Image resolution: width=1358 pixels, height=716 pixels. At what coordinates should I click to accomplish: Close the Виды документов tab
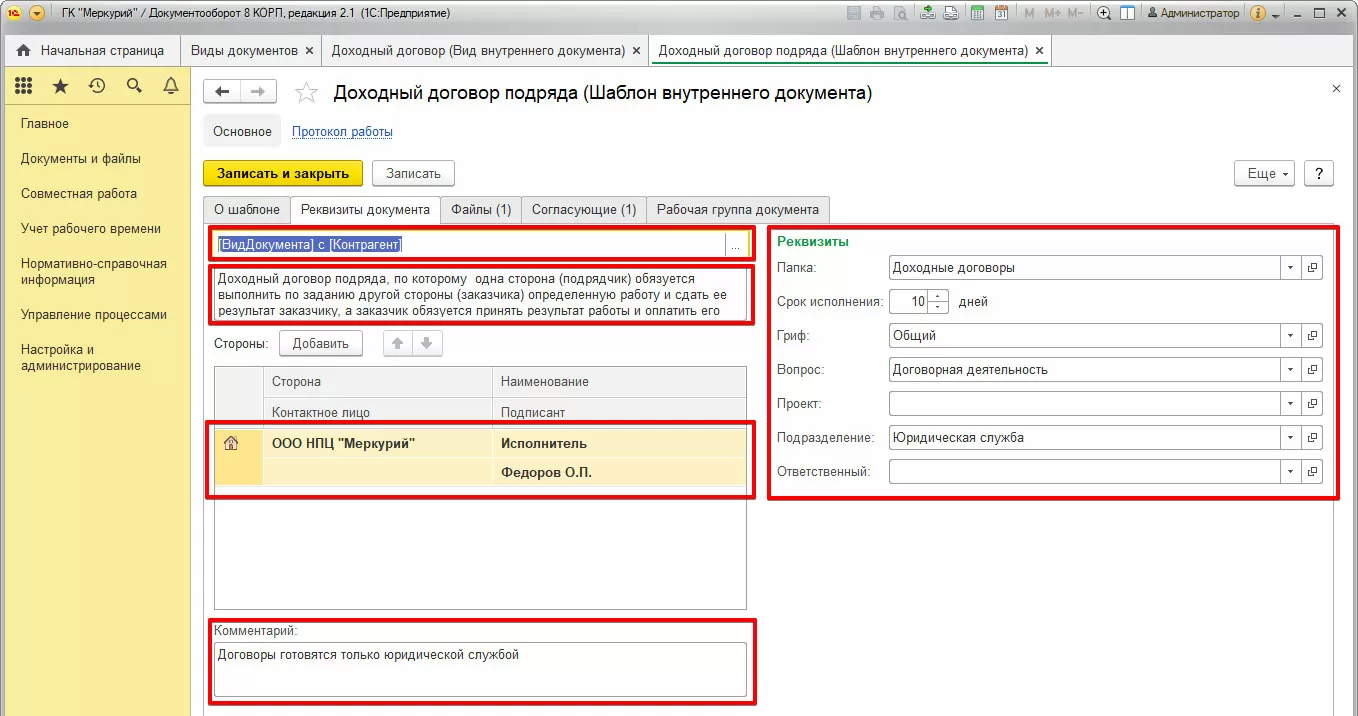coord(309,50)
